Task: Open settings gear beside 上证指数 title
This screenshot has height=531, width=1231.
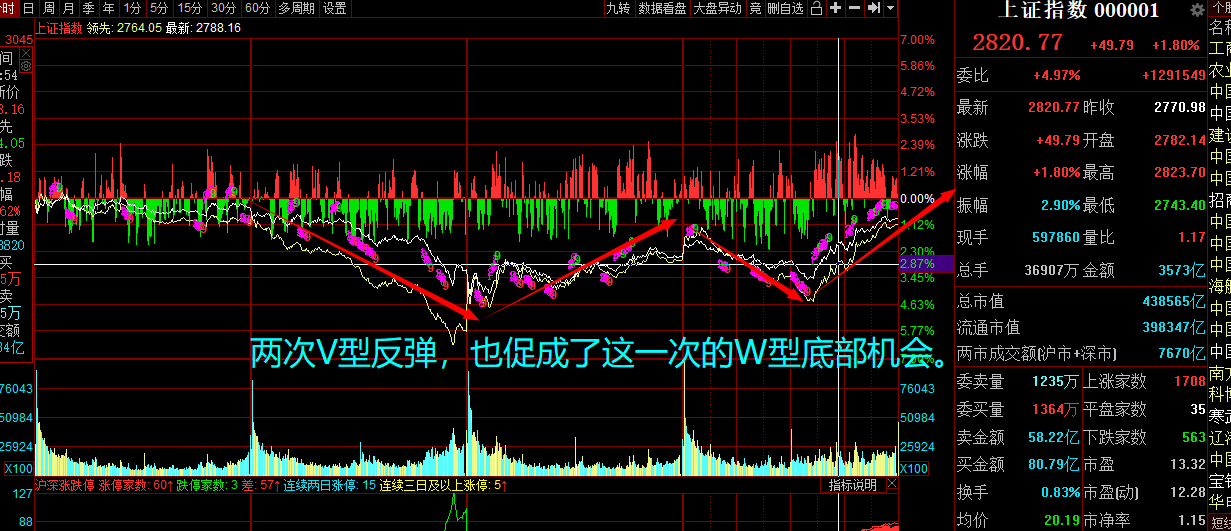Action: (x=1197, y=10)
